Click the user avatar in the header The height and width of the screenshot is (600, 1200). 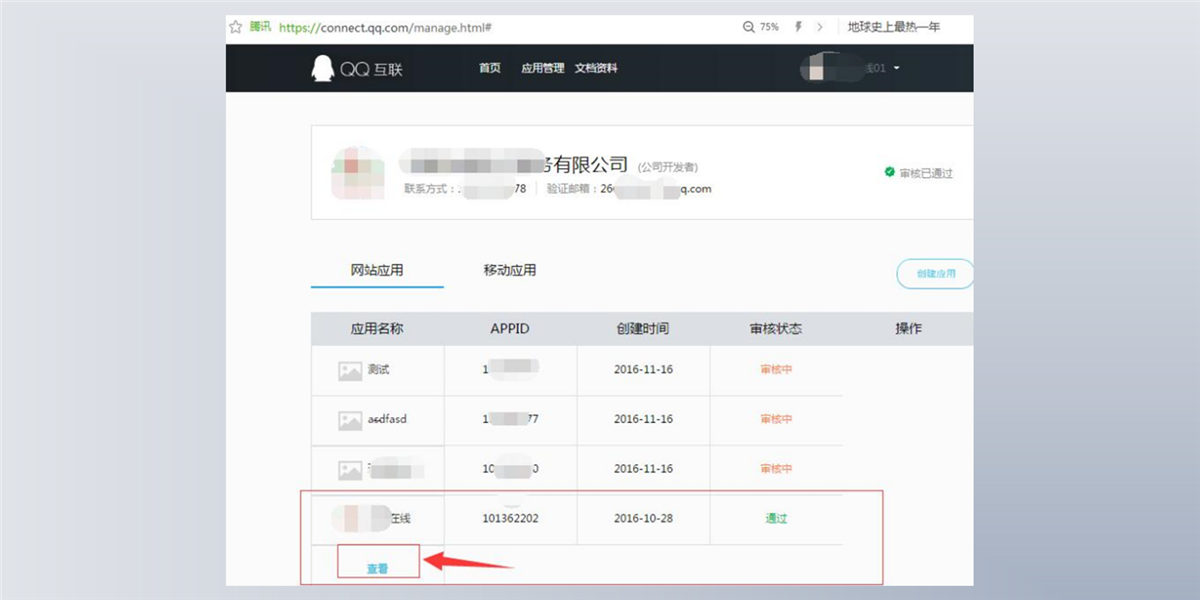(817, 68)
